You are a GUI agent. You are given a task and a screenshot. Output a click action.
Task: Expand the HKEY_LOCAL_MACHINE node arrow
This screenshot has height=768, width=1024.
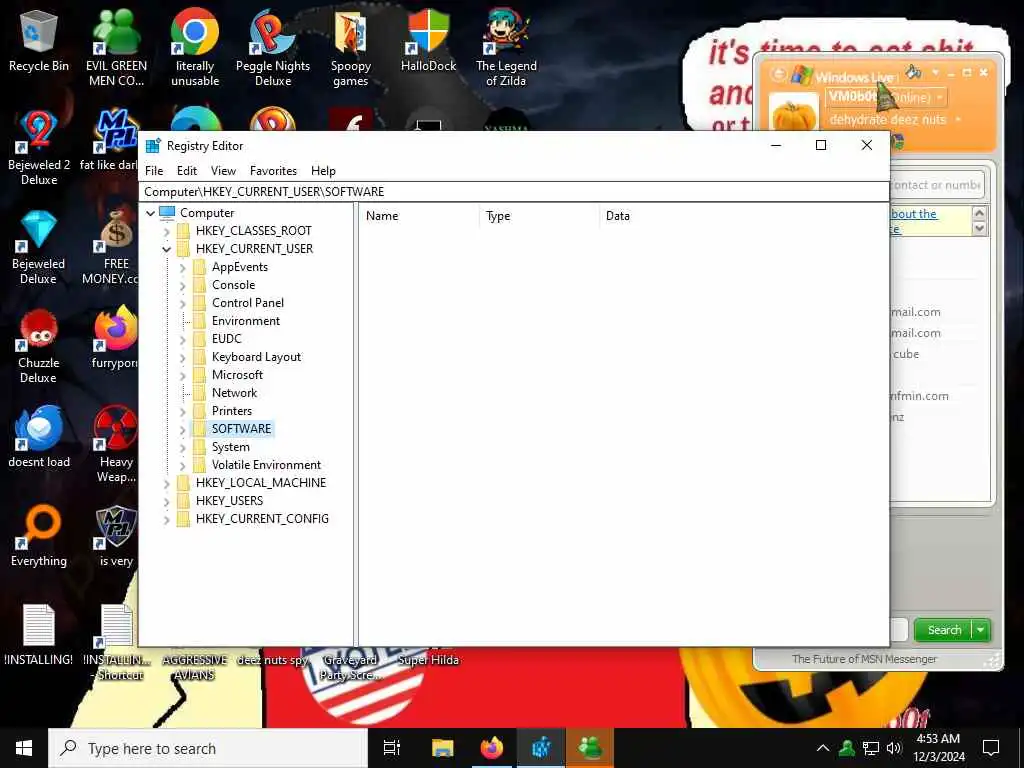click(167, 483)
